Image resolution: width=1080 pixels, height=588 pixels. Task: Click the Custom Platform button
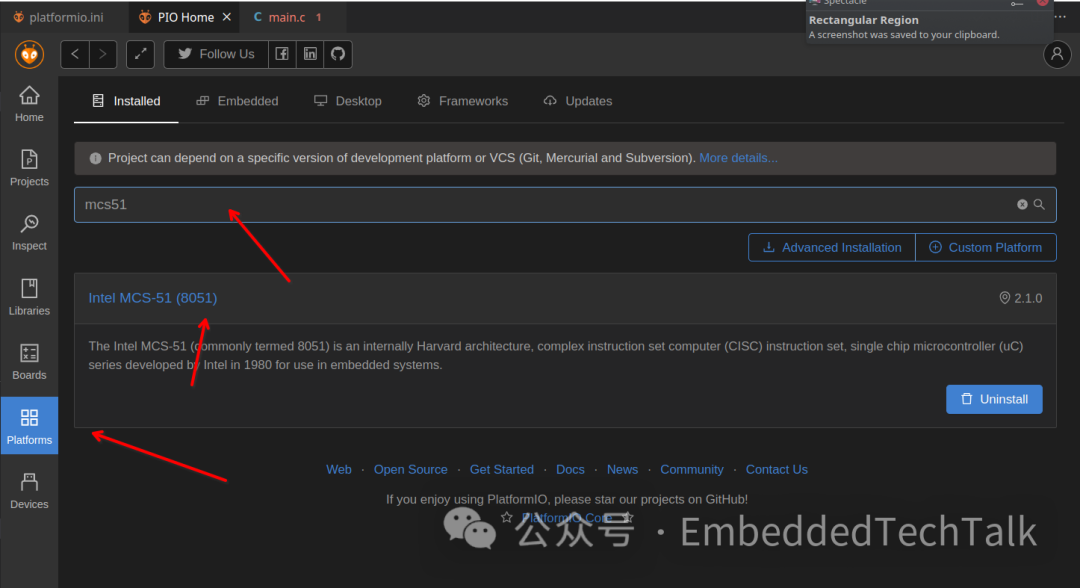[x=986, y=247]
